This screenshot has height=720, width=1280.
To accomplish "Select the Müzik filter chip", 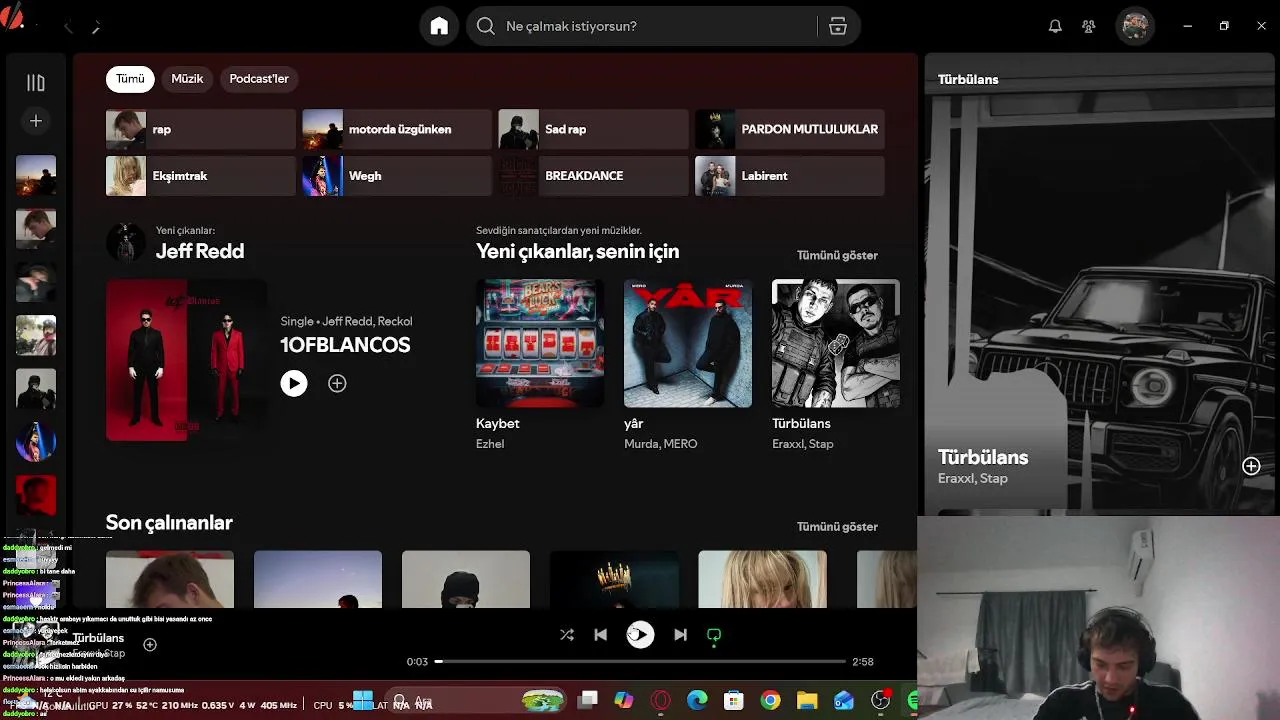I will 187,79.
